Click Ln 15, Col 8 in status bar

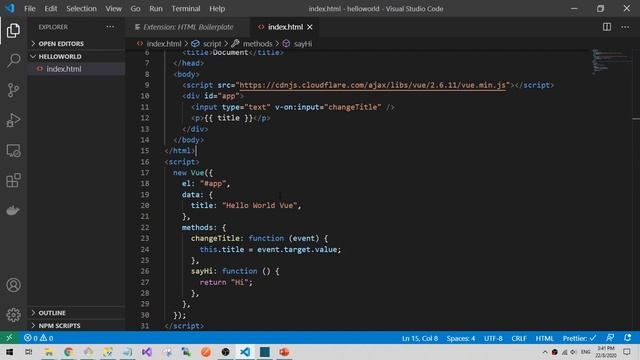tap(420, 338)
